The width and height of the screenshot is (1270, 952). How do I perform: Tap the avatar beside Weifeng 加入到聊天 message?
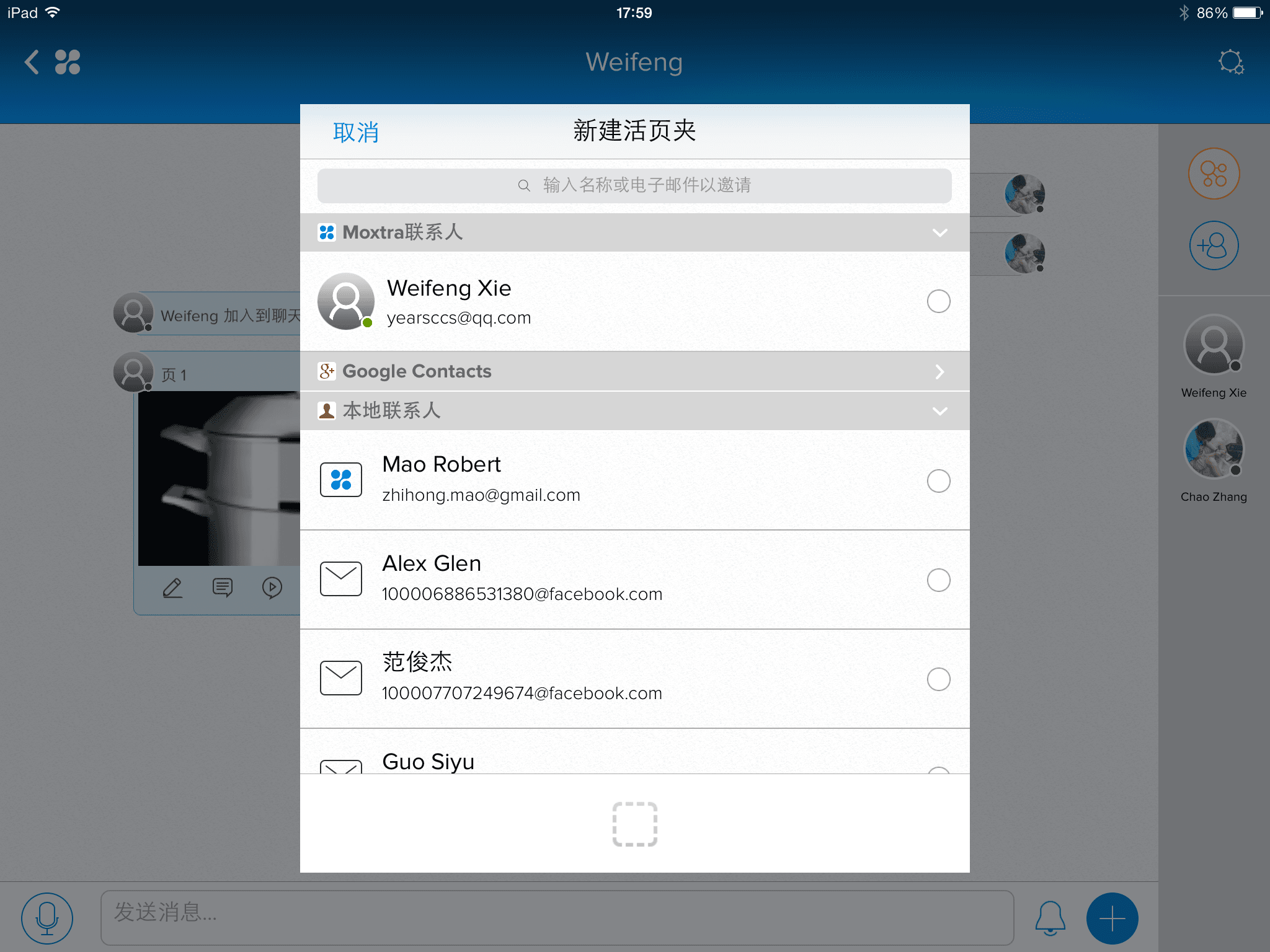coord(133,312)
